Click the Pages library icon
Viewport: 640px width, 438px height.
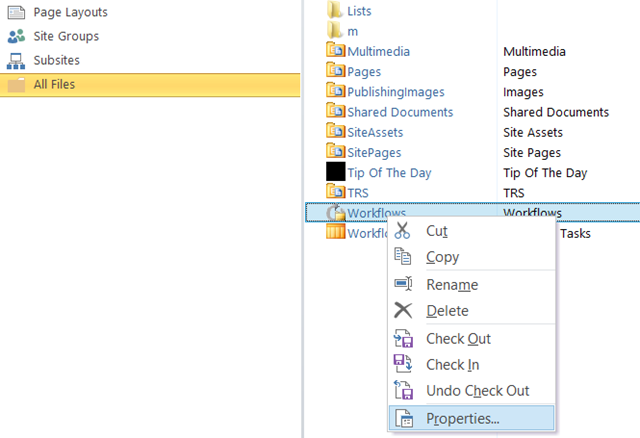[x=336, y=70]
